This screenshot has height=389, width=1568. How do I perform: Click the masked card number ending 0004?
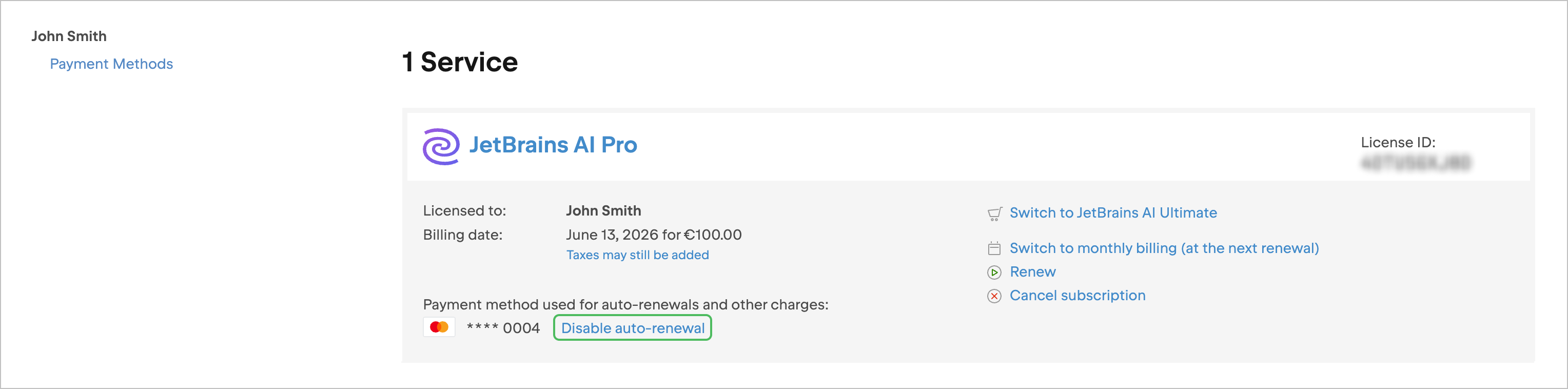coord(503,328)
